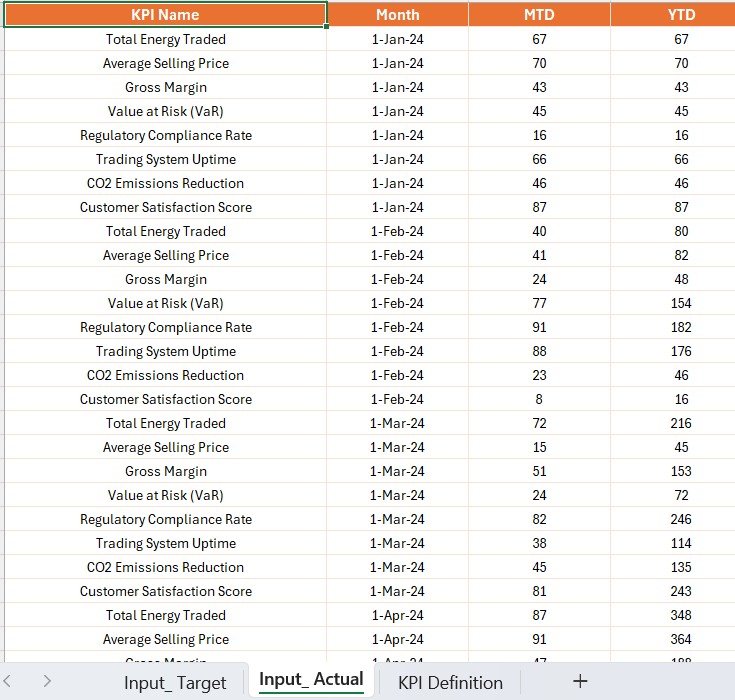Click the YTD column header cell
This screenshot has height=700, width=735.
(x=681, y=15)
